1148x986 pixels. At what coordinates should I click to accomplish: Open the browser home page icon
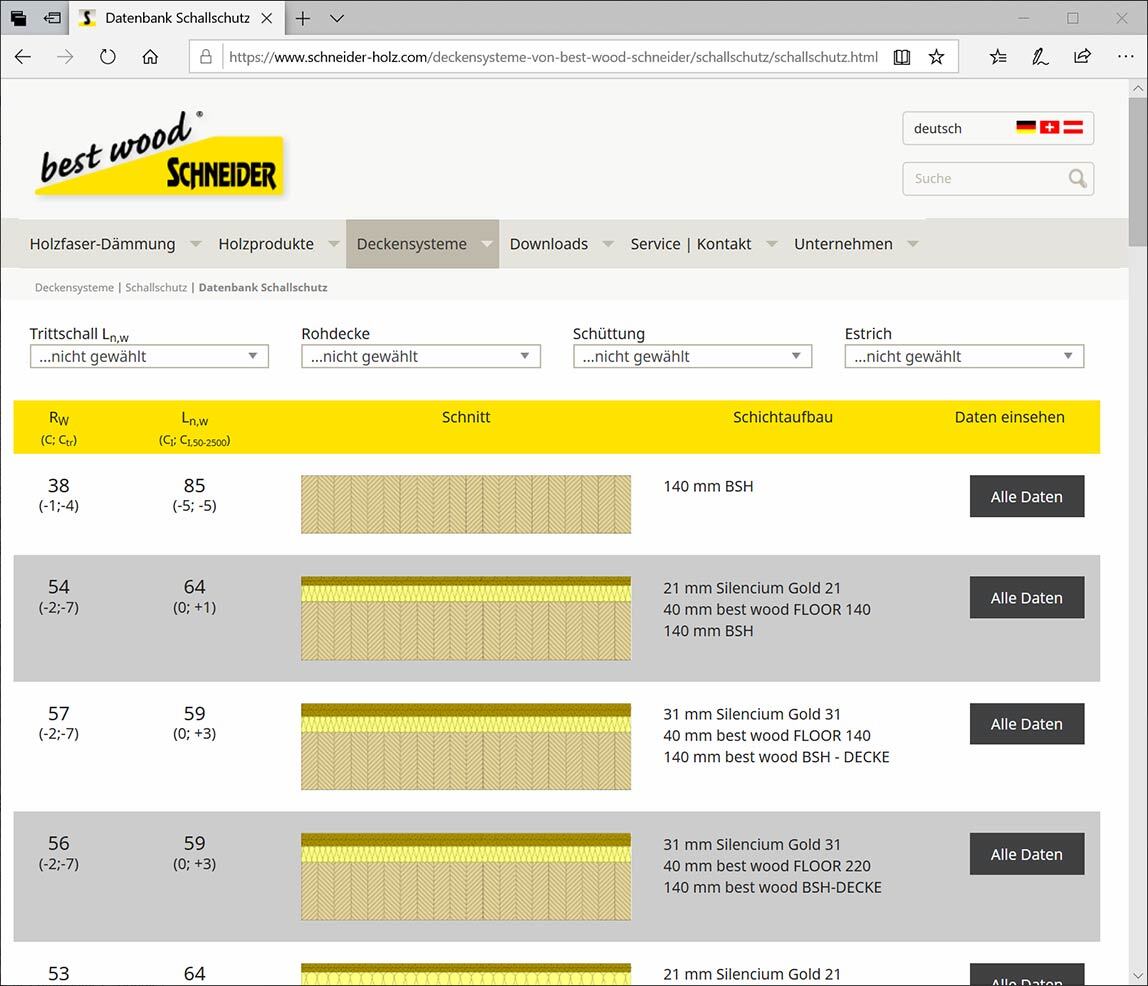[150, 56]
